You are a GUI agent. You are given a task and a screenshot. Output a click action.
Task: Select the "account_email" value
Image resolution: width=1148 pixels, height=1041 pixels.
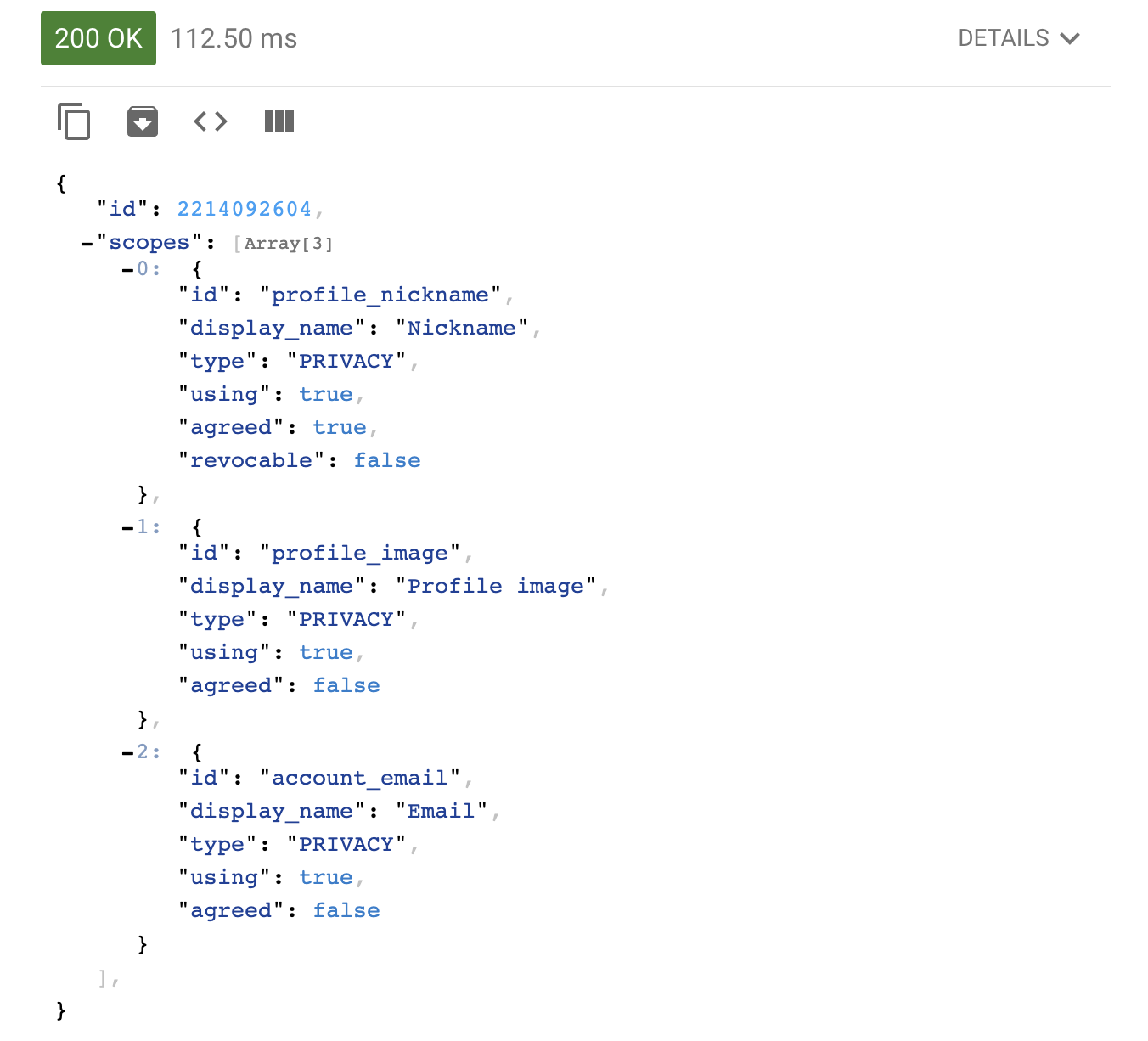(x=360, y=778)
